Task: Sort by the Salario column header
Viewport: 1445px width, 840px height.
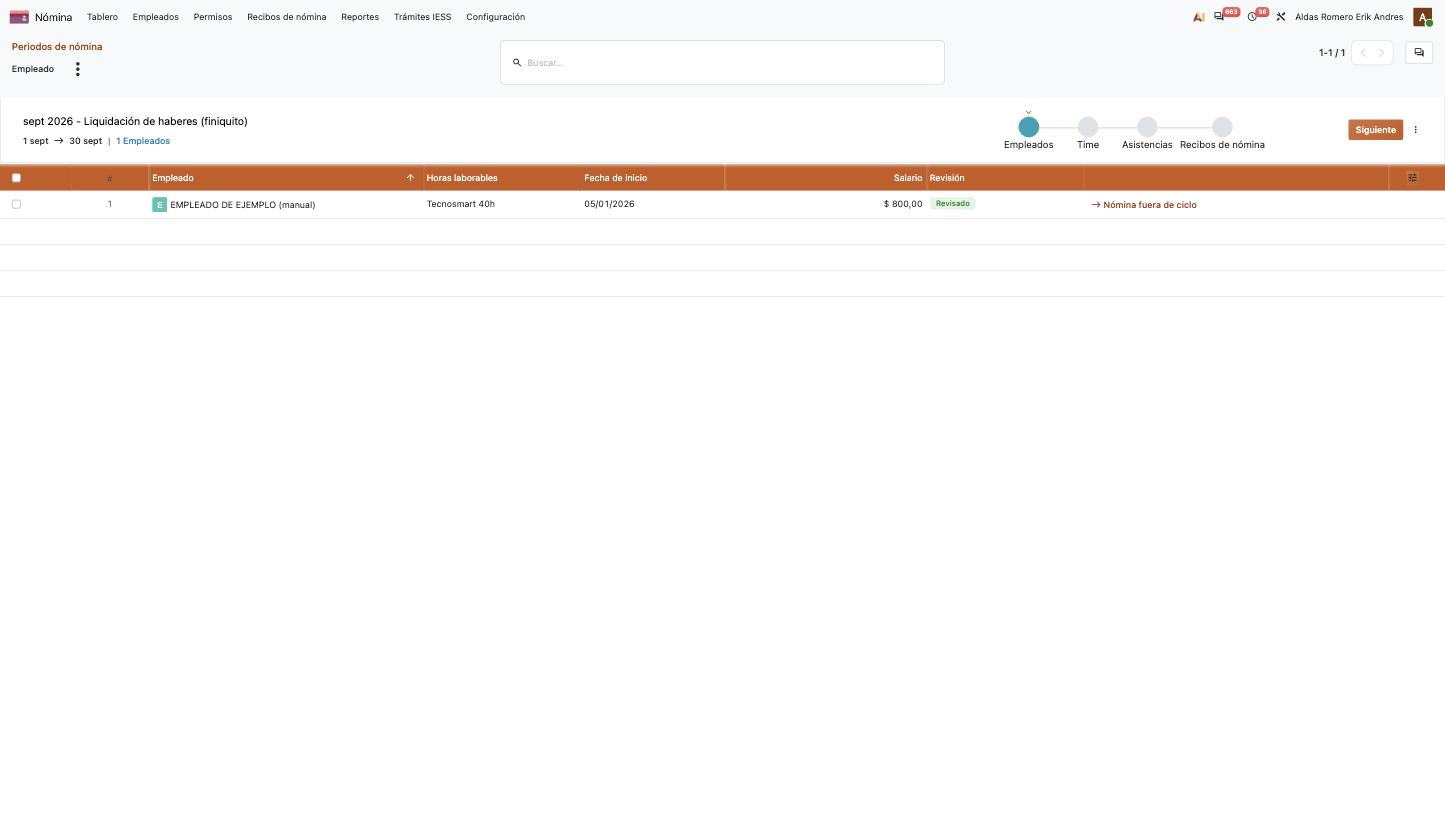Action: click(x=908, y=178)
